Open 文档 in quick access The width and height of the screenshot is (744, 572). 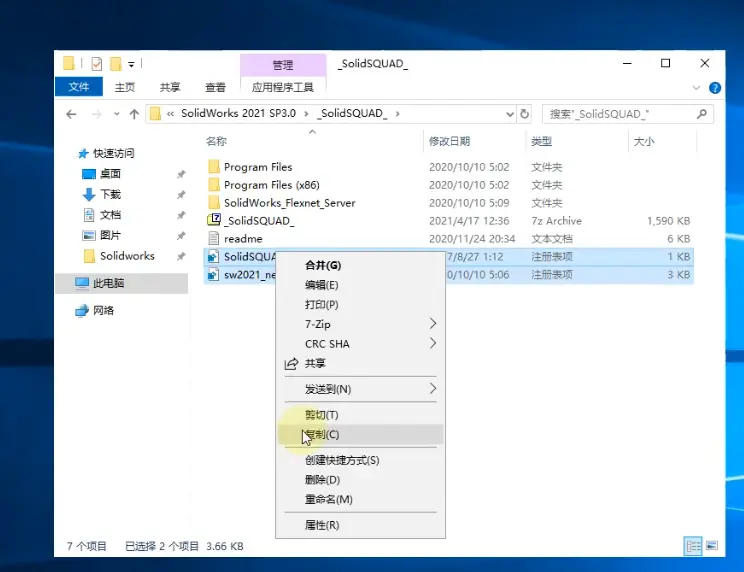coord(110,215)
